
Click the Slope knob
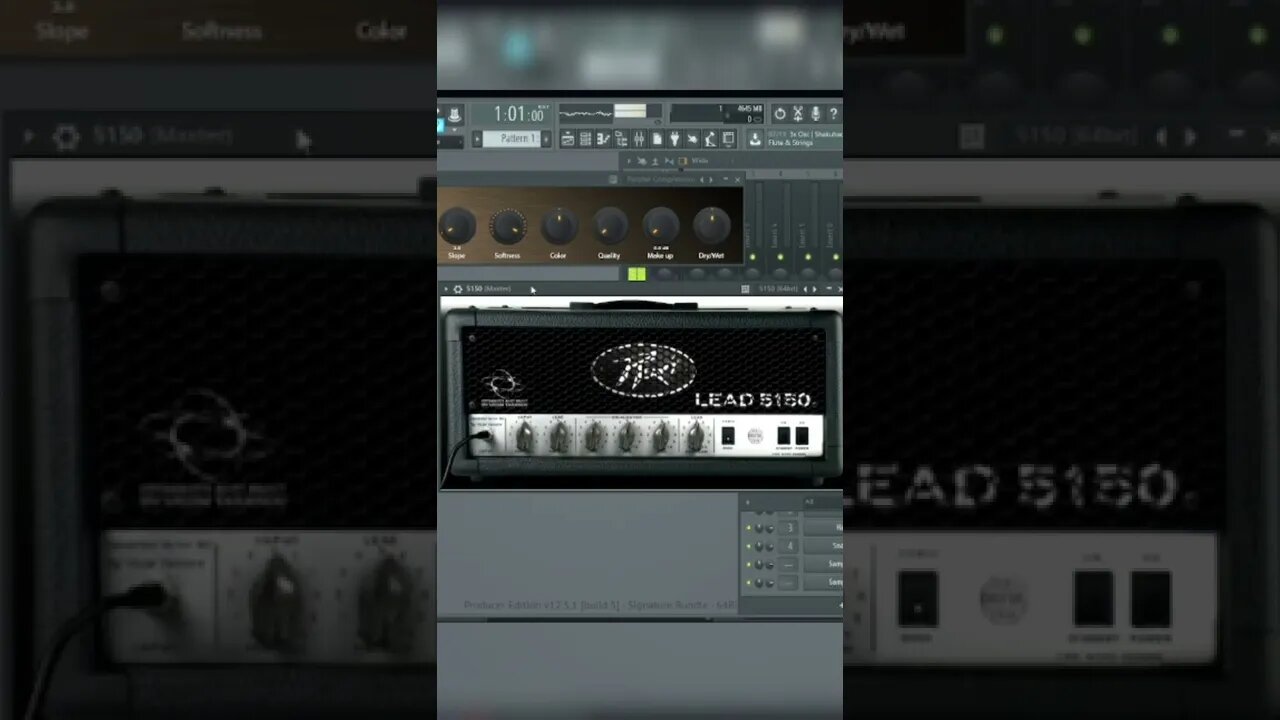[x=457, y=226]
